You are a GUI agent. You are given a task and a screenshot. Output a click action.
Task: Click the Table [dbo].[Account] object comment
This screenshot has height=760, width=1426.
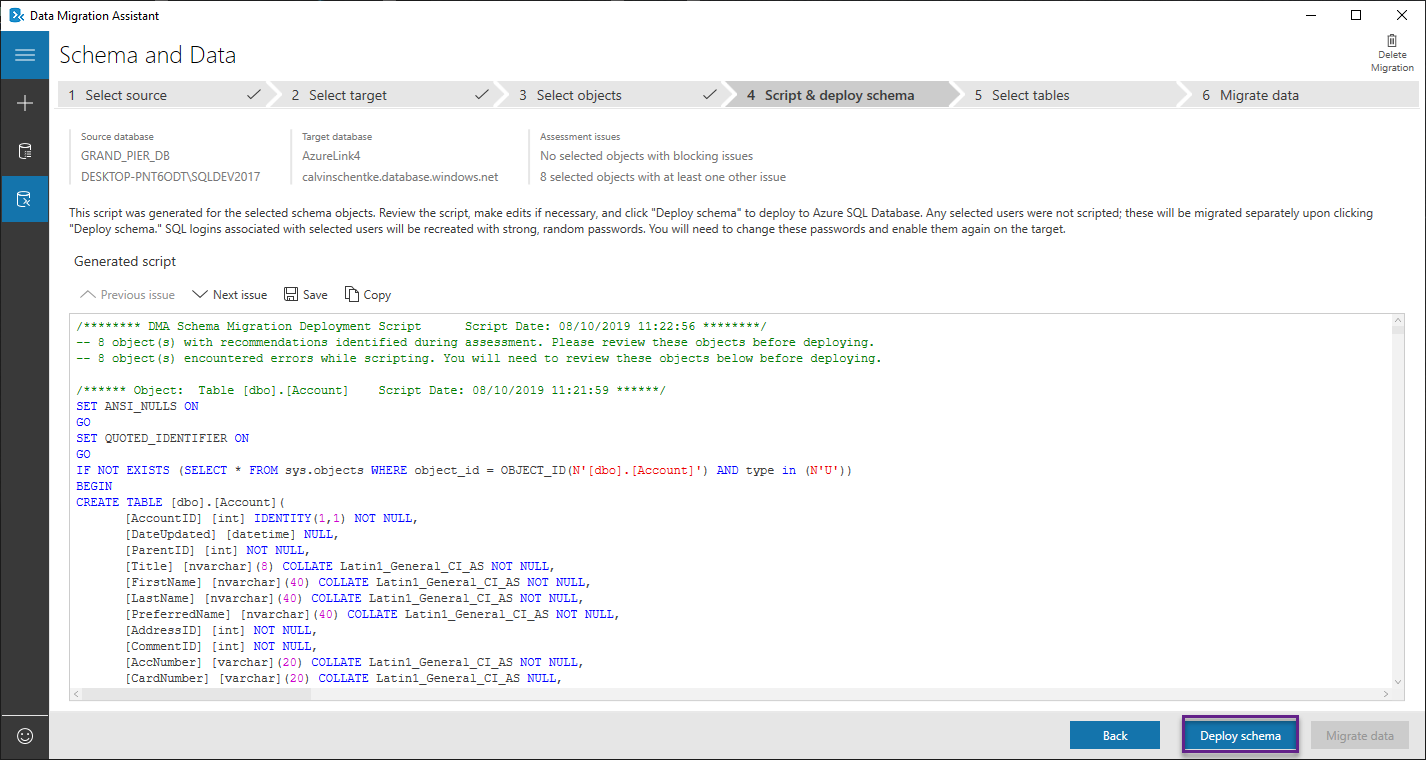pos(371,390)
